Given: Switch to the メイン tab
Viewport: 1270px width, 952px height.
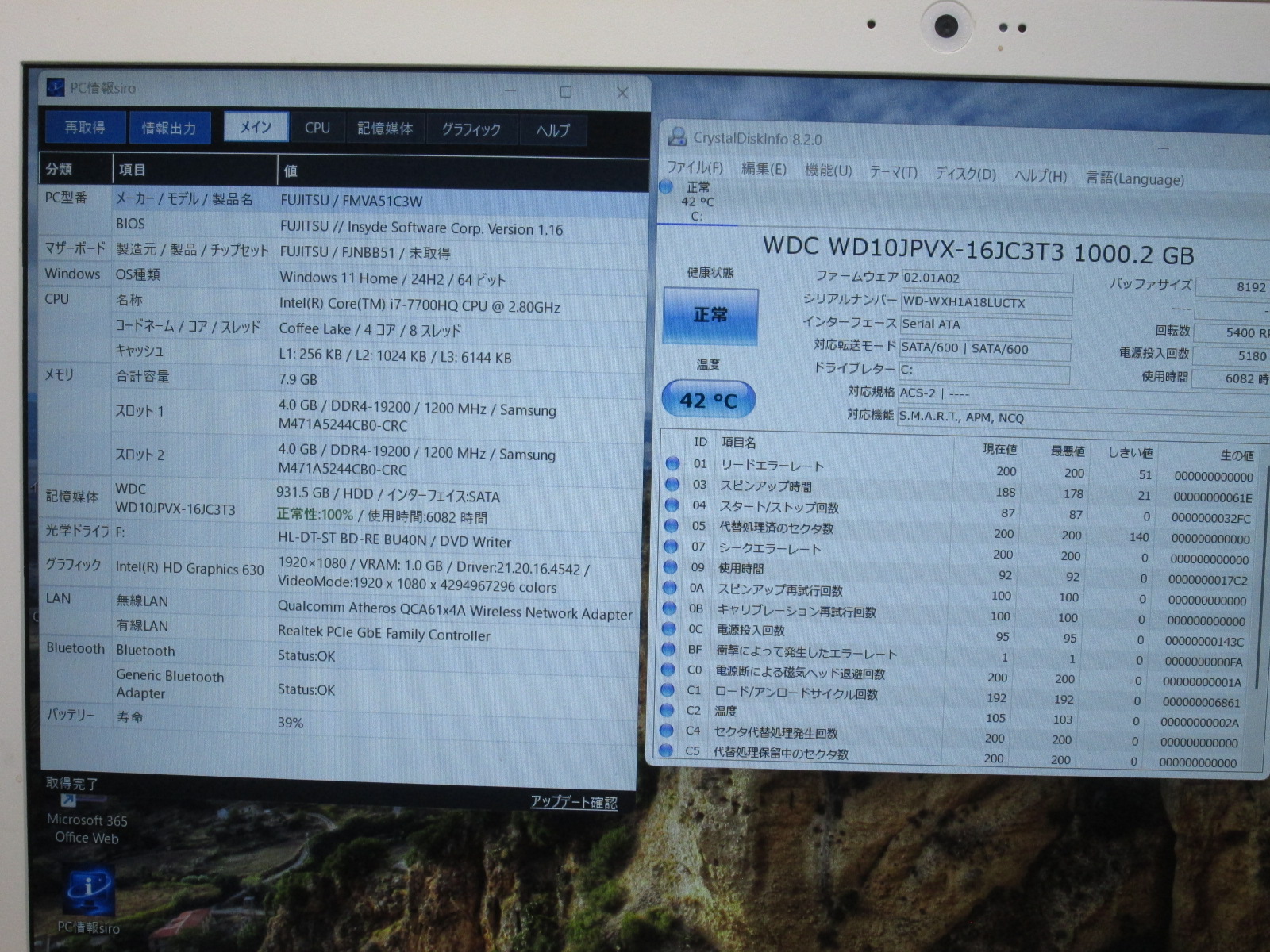Looking at the screenshot, I should pyautogui.click(x=256, y=127).
